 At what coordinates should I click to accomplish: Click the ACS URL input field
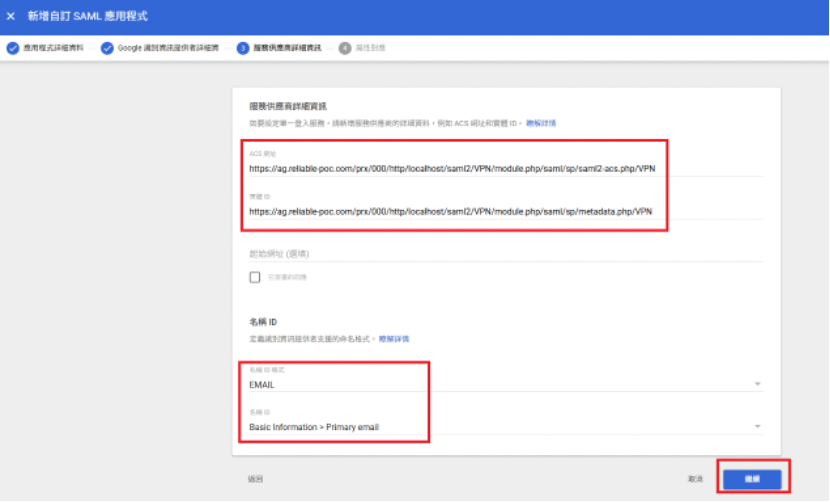506,168
